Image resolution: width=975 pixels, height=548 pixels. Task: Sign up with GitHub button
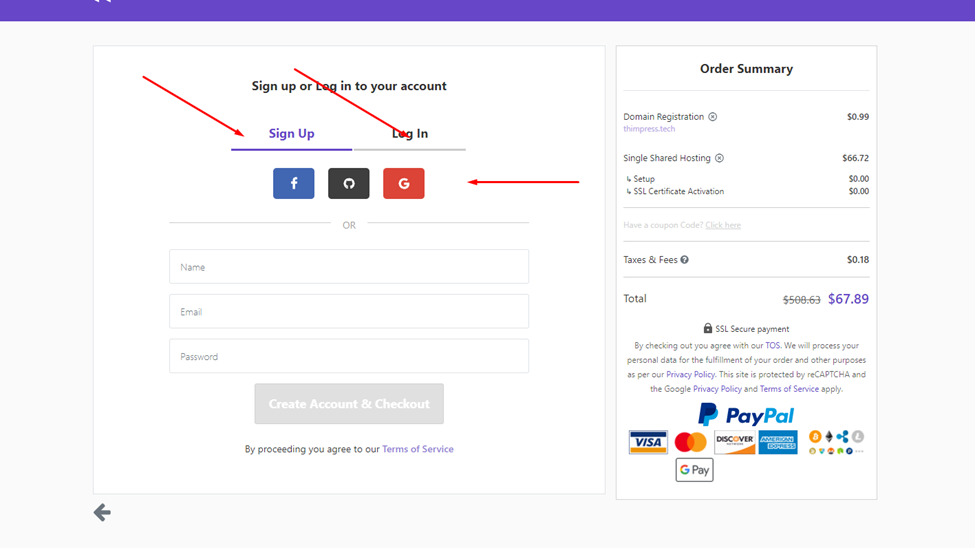(349, 183)
